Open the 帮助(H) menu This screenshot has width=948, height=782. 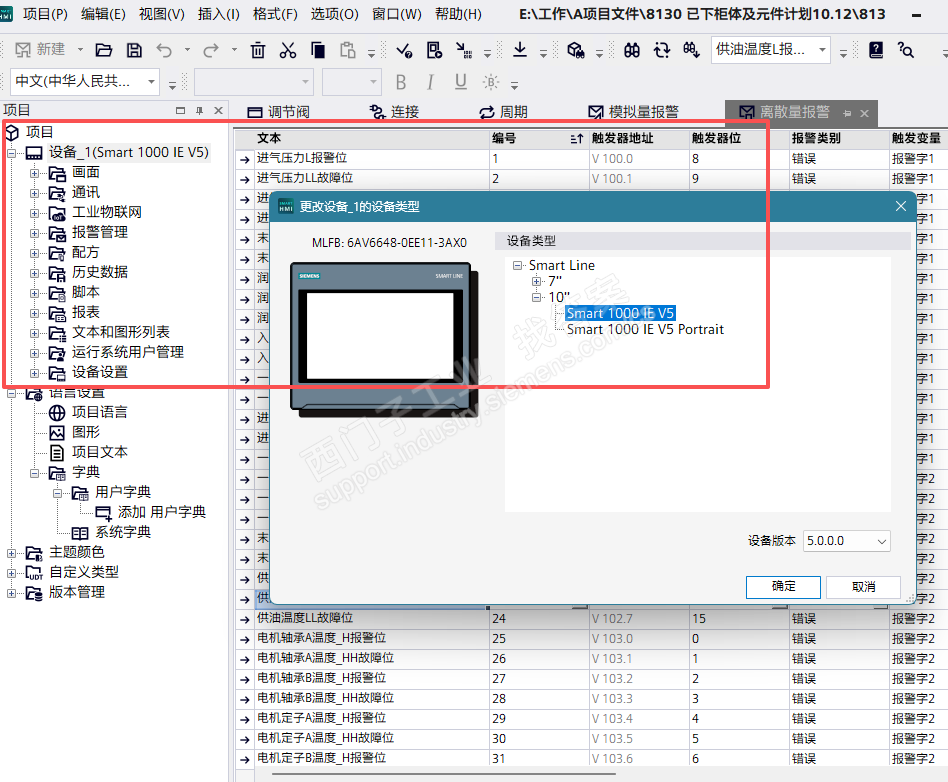point(458,14)
